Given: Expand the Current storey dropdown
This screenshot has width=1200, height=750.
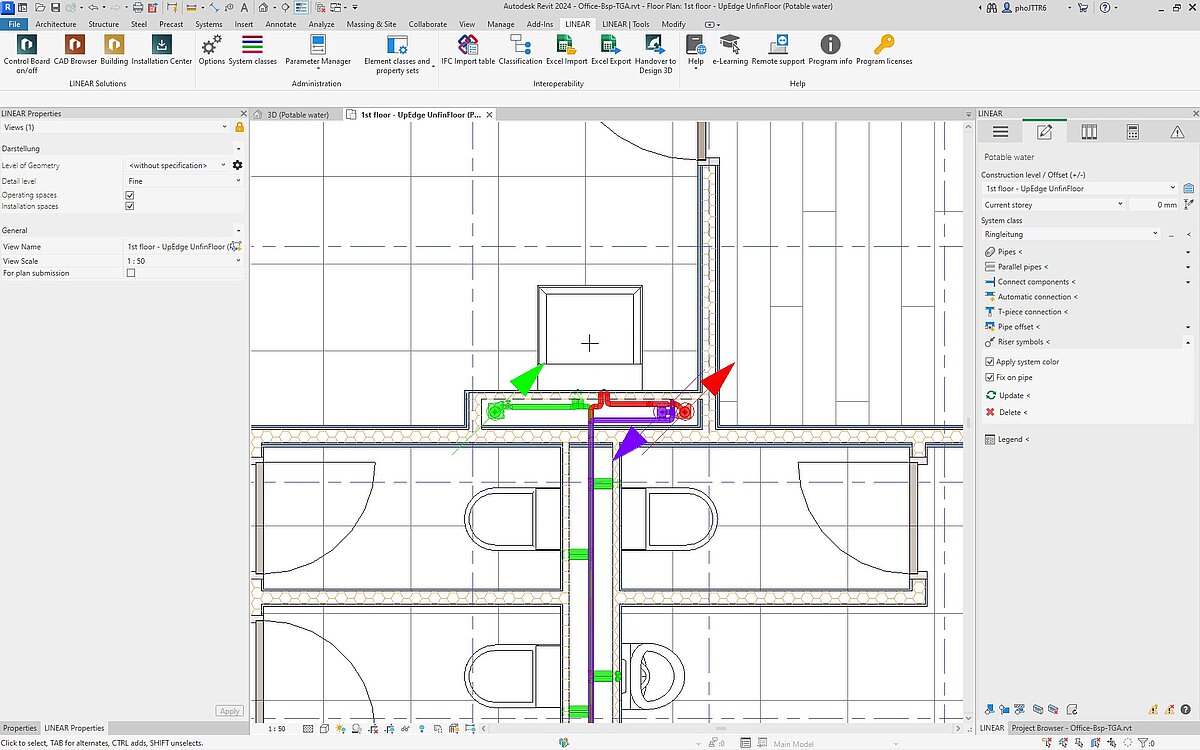Looking at the screenshot, I should [1050, 205].
